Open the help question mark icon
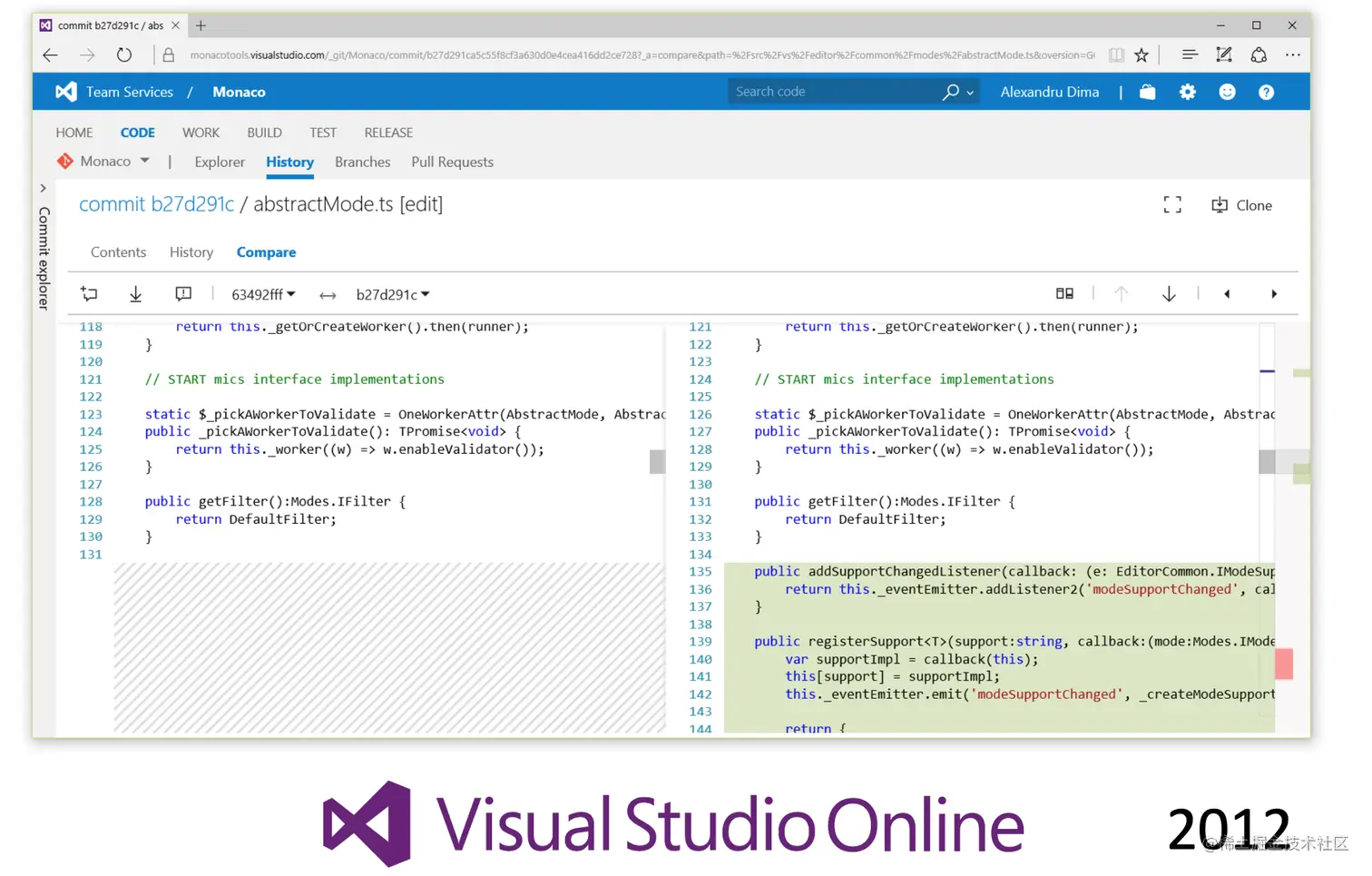1372x876 pixels. [1266, 92]
